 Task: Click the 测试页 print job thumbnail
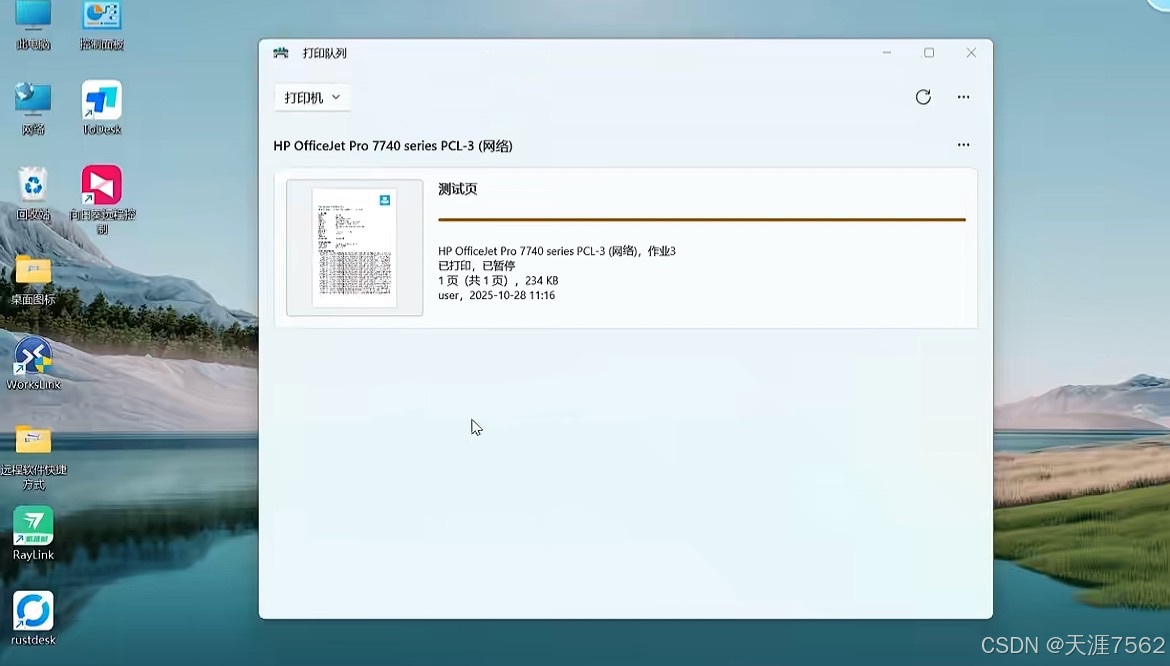[354, 248]
